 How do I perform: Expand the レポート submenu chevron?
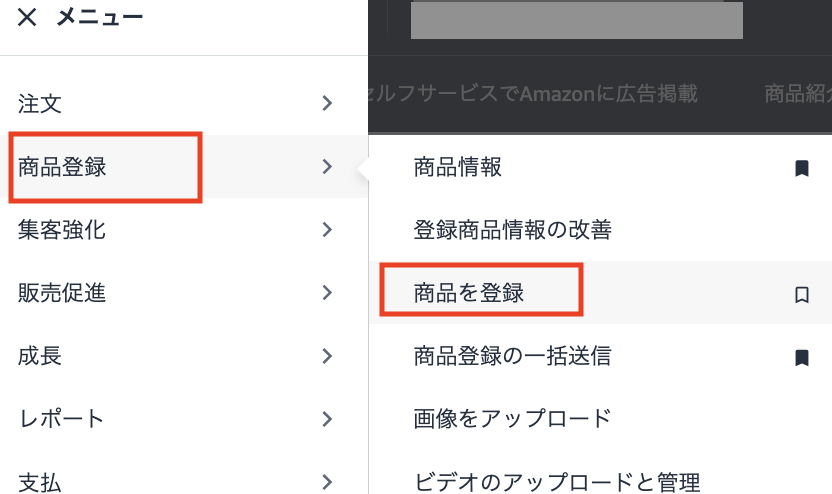pos(327,419)
